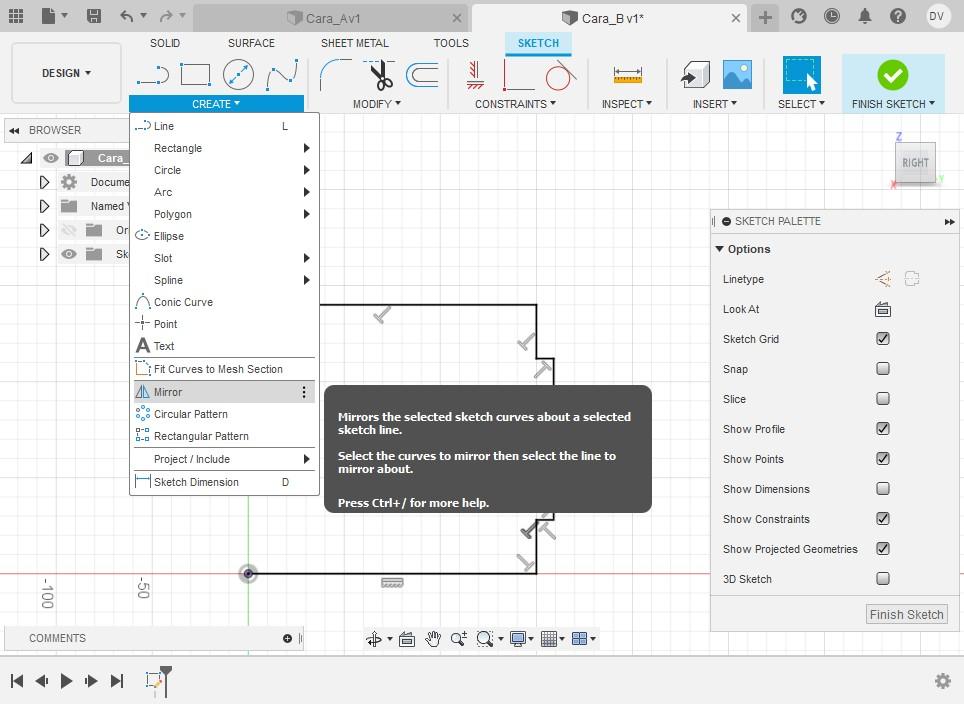This screenshot has width=964, height=704.
Task: Click the Save disk icon
Action: (x=93, y=16)
